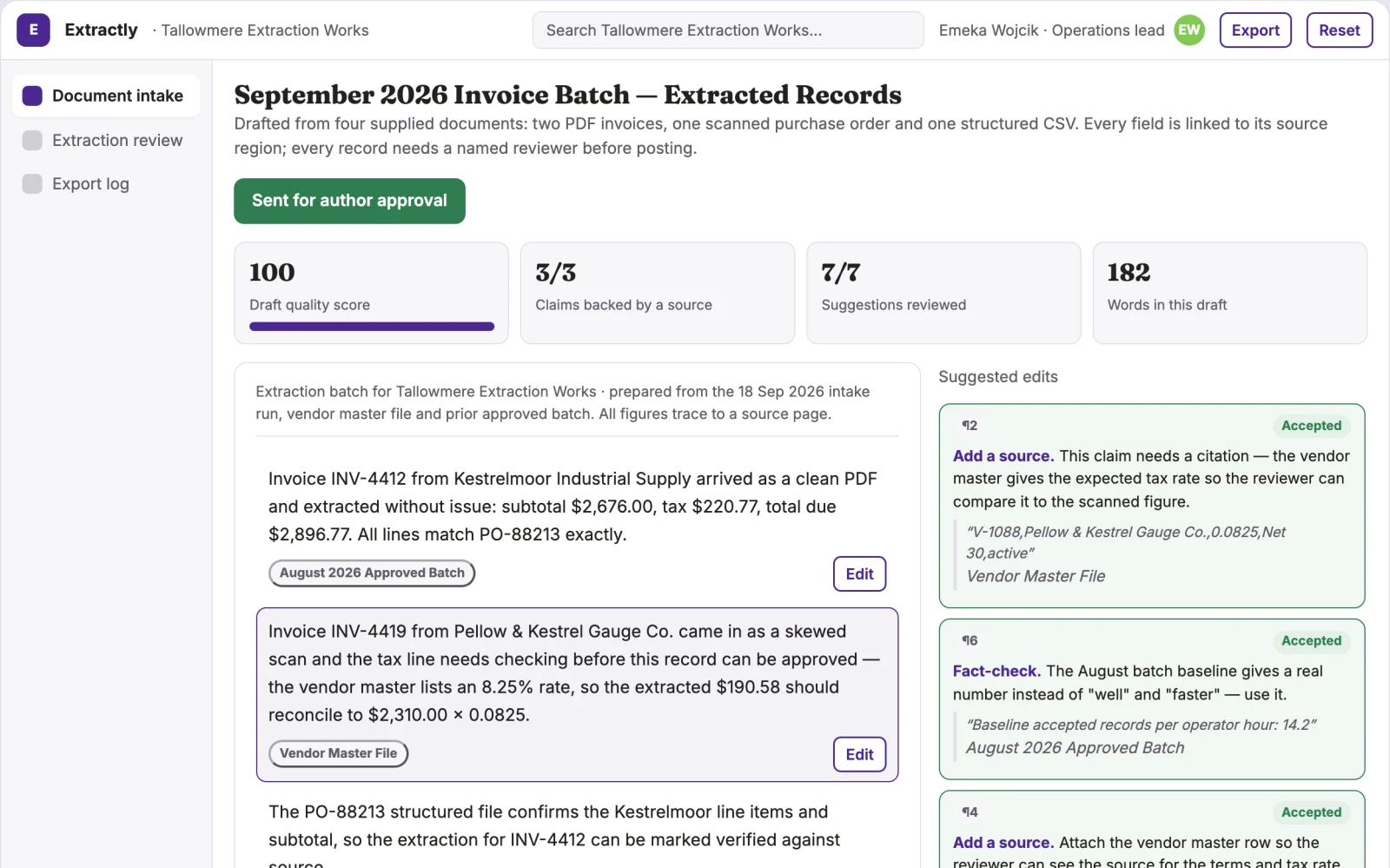Open the Vendor Master File source chip
The height and width of the screenshot is (868, 1390).
click(x=338, y=753)
